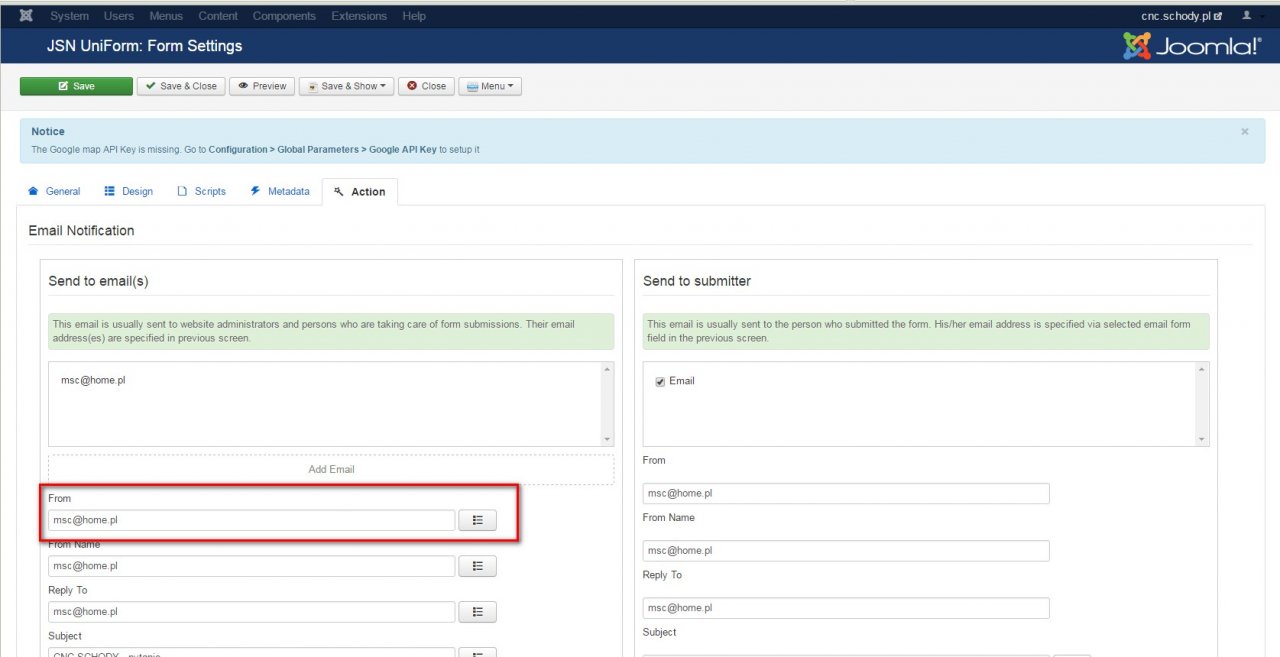
Task: Open the System menu
Action: point(69,16)
